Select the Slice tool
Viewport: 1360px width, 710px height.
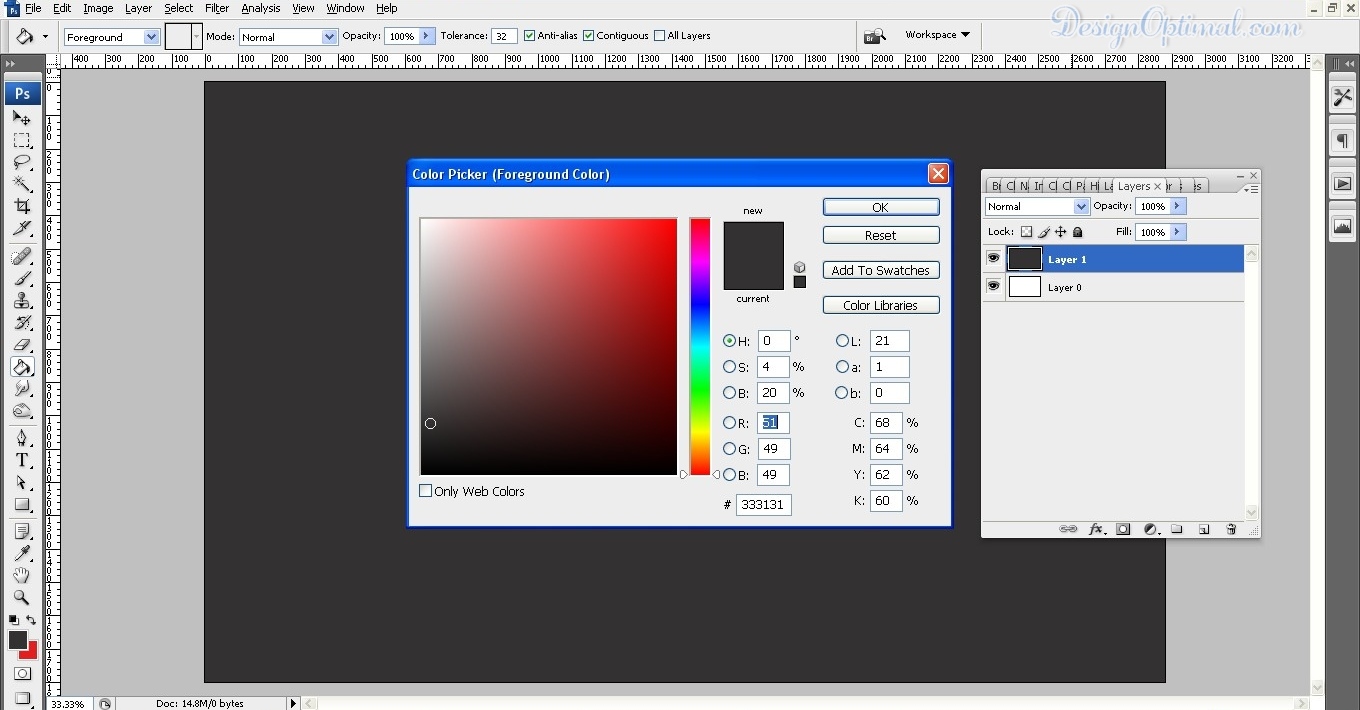tap(22, 228)
